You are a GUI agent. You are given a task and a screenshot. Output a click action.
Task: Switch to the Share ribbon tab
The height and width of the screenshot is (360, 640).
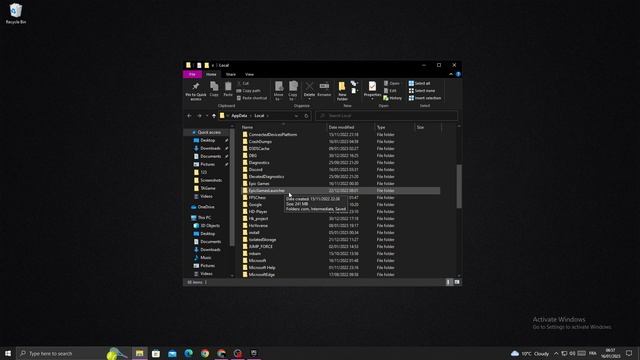pyautogui.click(x=231, y=74)
